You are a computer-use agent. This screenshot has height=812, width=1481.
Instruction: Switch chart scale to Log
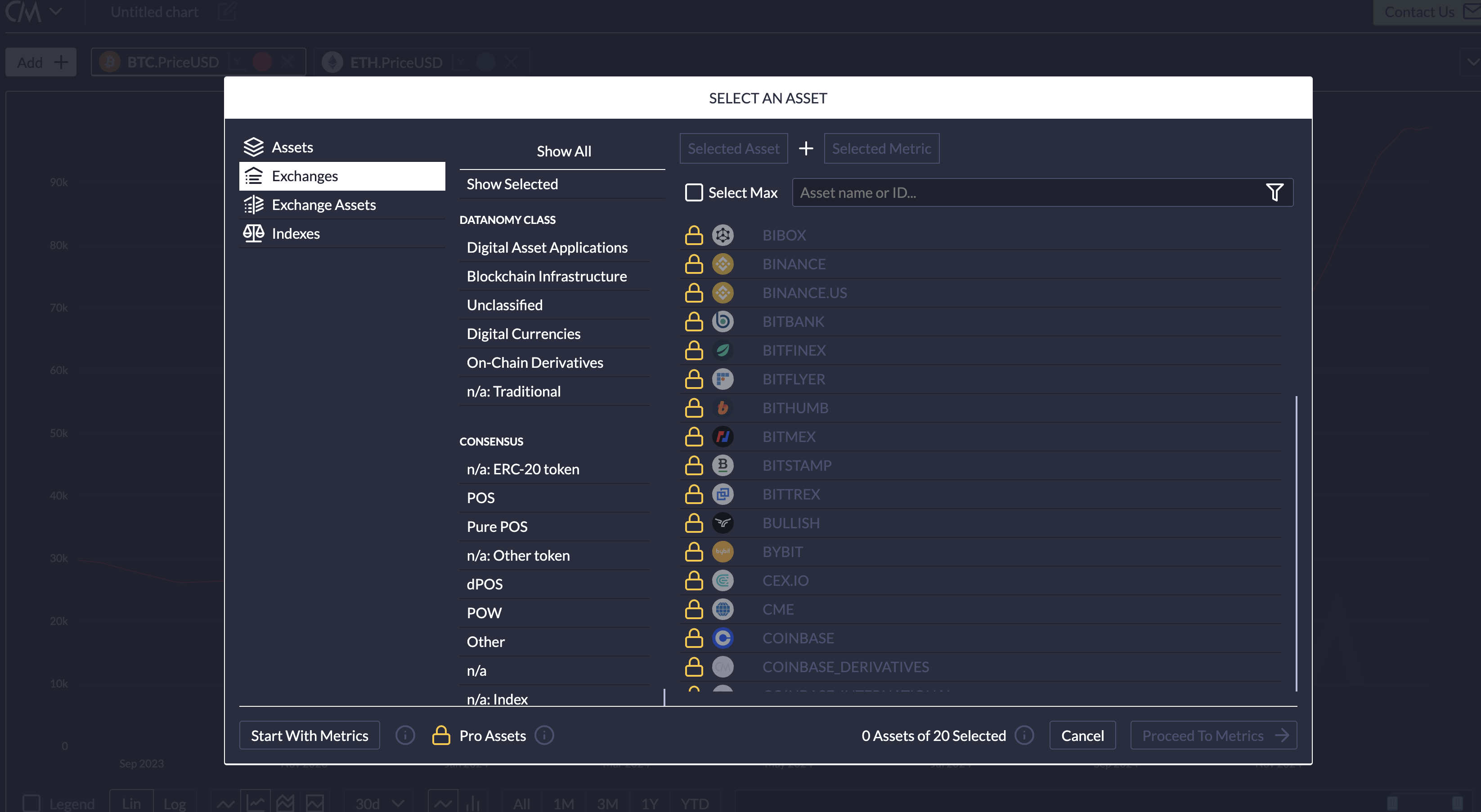point(175,803)
